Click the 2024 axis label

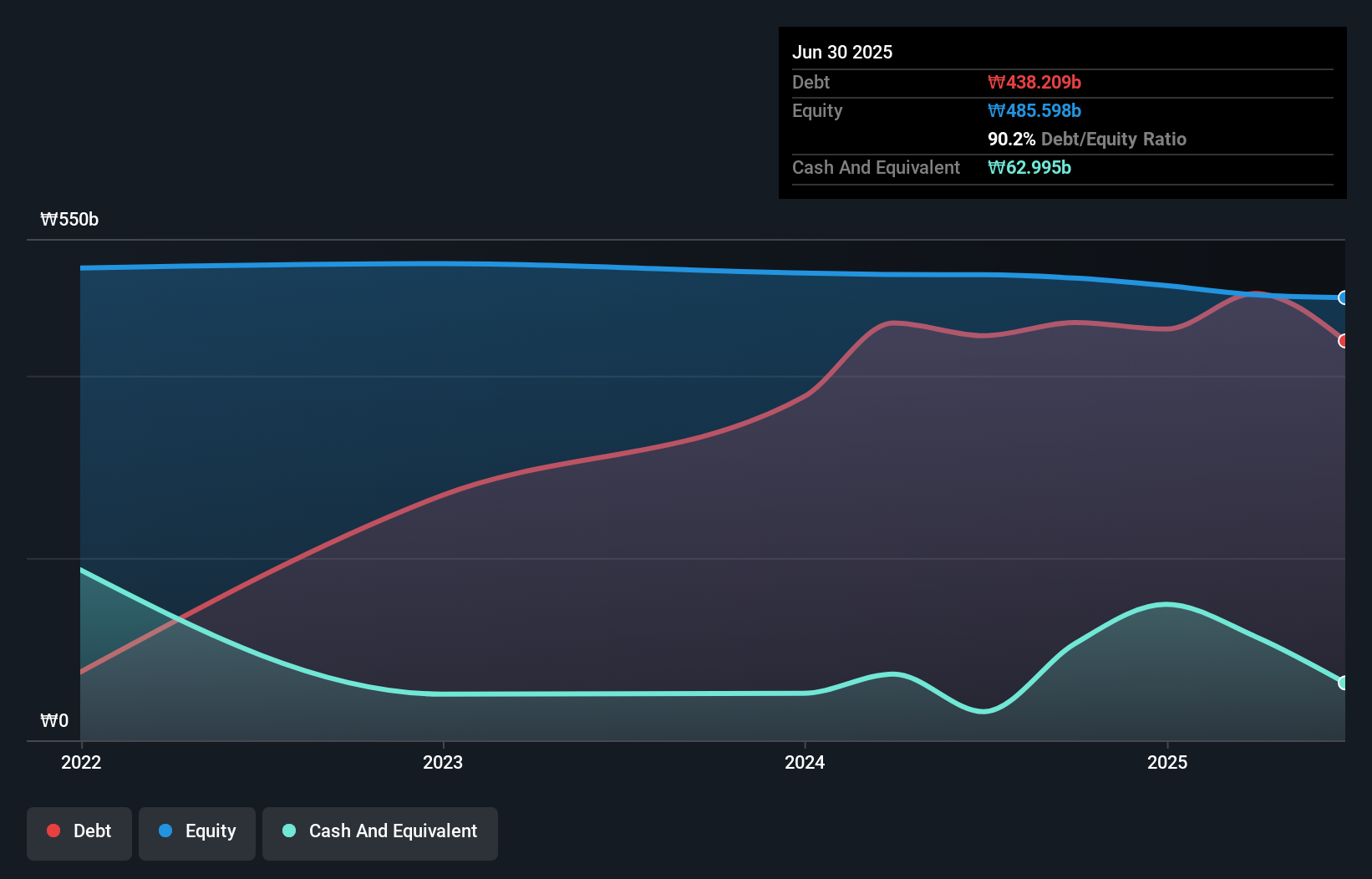coord(805,762)
